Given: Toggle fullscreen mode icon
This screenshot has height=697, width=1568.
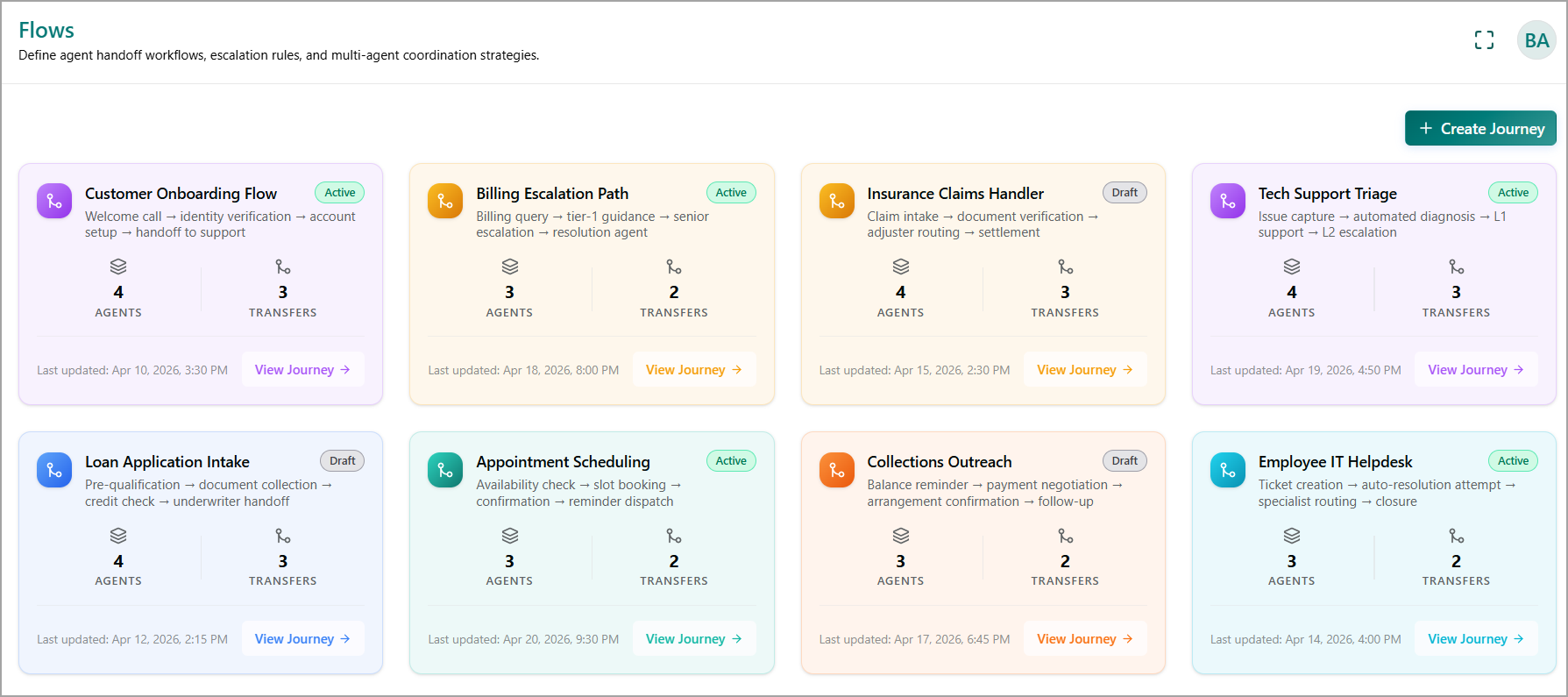Looking at the screenshot, I should pyautogui.click(x=1484, y=40).
